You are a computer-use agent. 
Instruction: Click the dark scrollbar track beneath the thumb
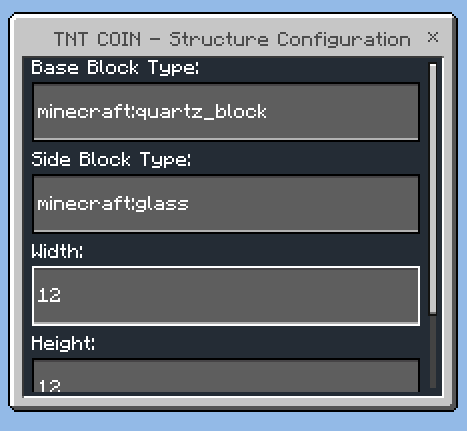[x=433, y=352]
